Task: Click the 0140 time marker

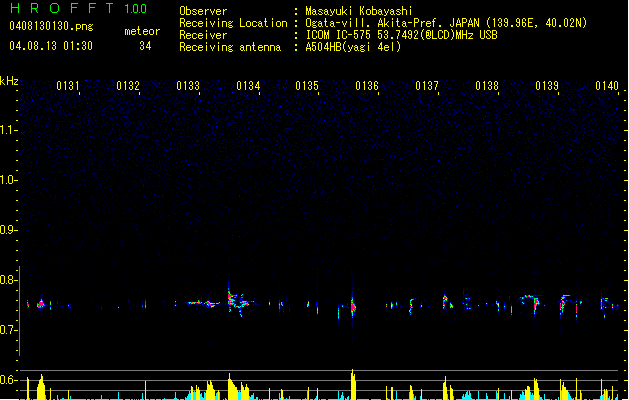Action: pos(607,86)
